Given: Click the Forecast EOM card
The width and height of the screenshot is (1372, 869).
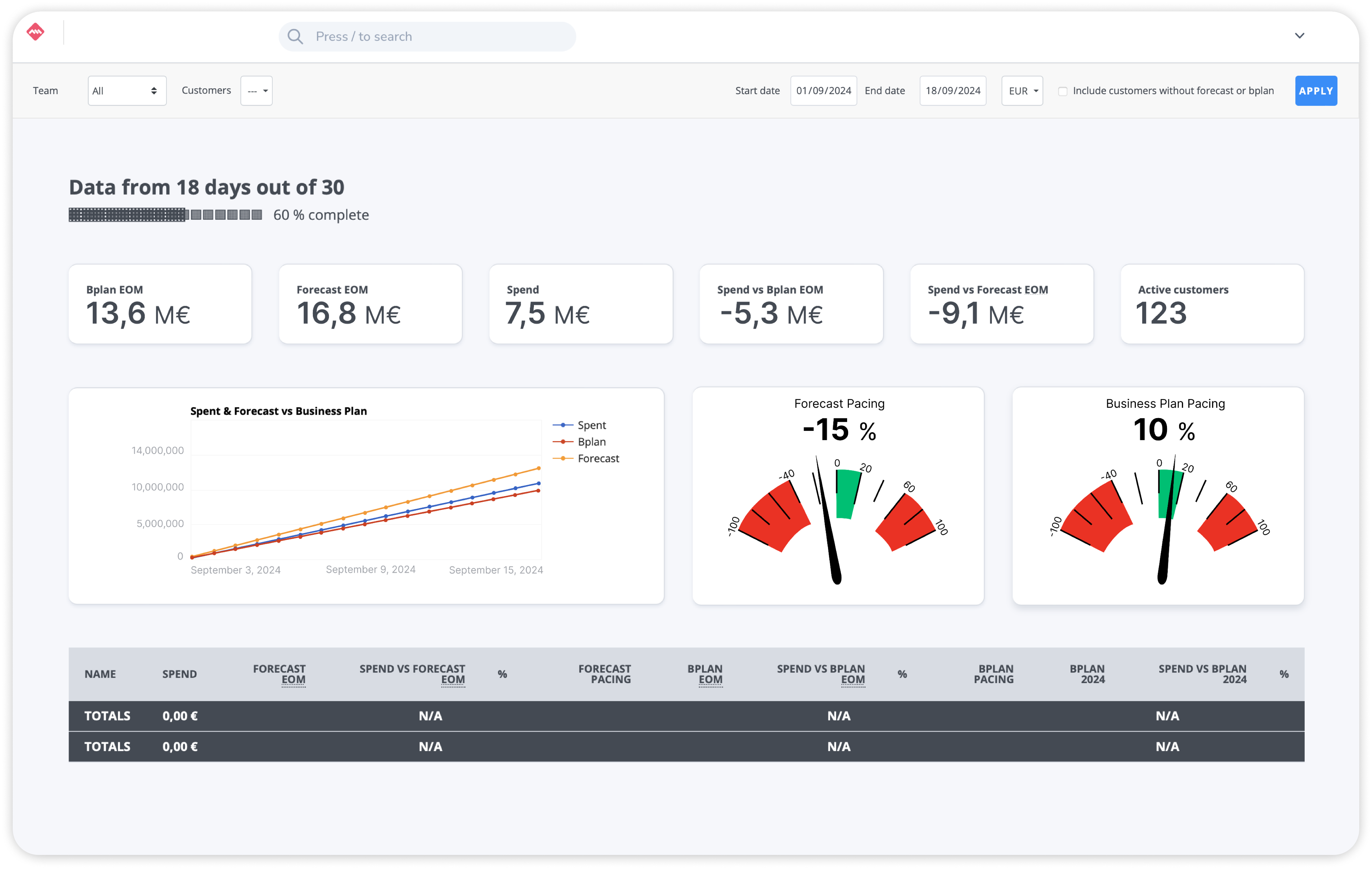Looking at the screenshot, I should click(x=370, y=304).
